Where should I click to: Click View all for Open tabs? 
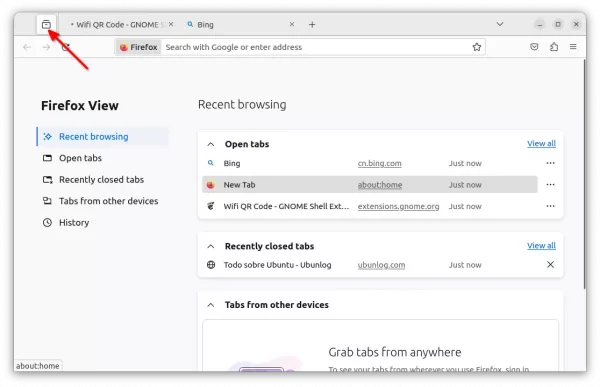pyautogui.click(x=541, y=144)
